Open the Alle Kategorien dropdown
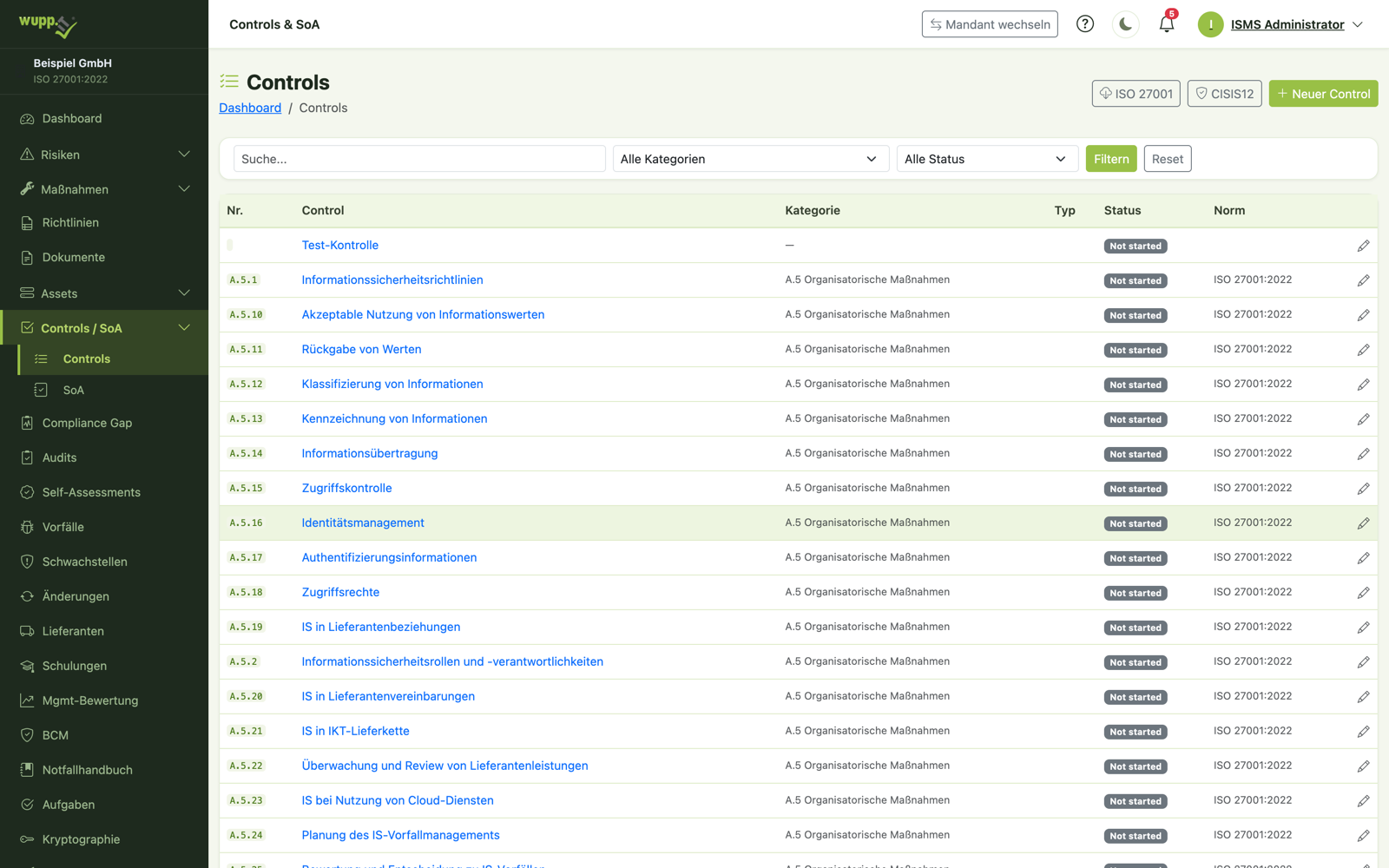The height and width of the screenshot is (868, 1389). tap(751, 159)
